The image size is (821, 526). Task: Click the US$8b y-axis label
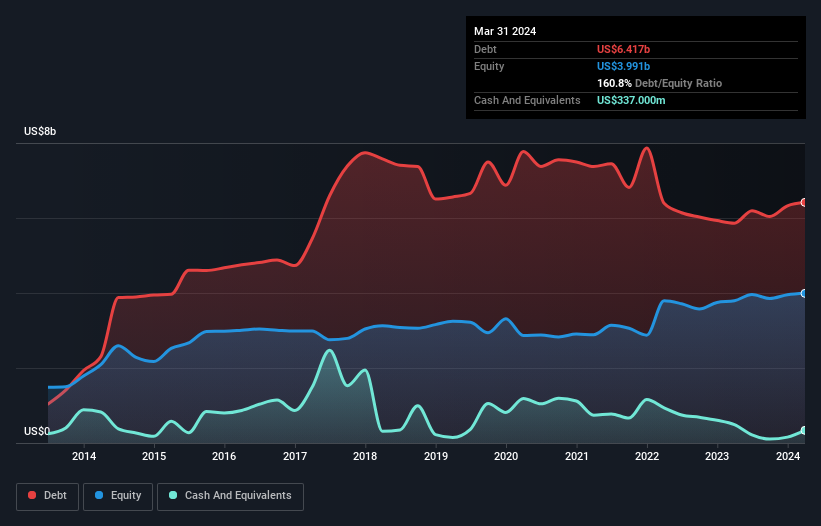(x=40, y=131)
